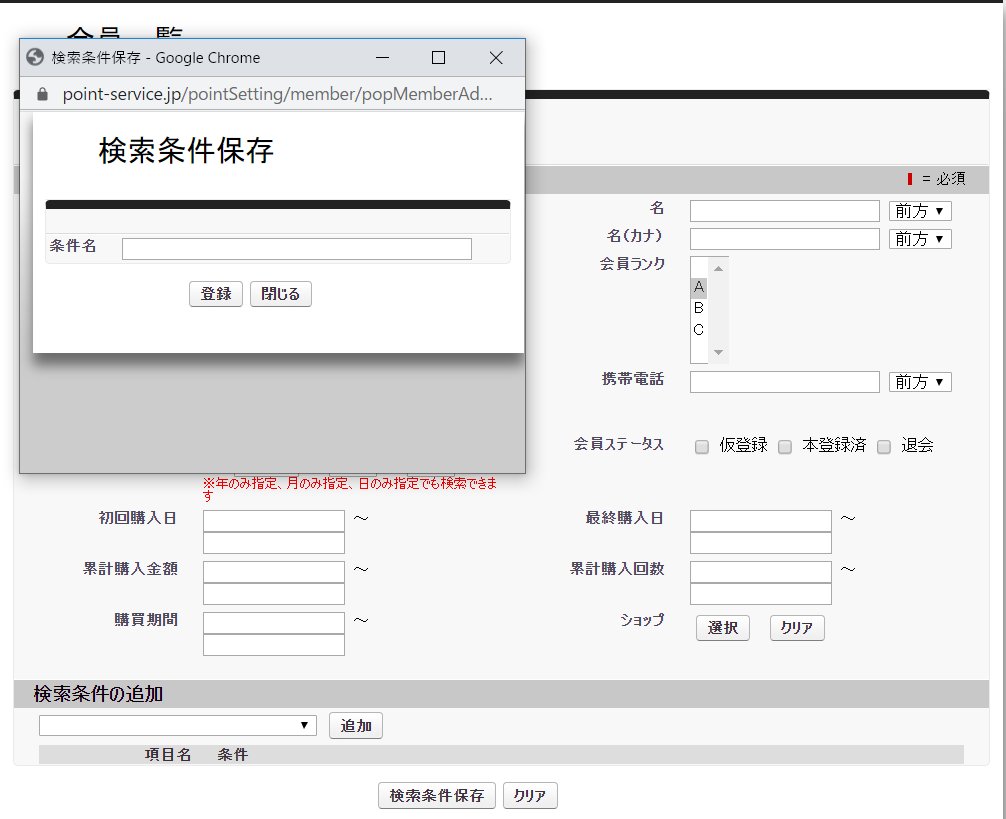Select rank A in 会員ランク list
1006x819 pixels.
pyautogui.click(x=699, y=287)
